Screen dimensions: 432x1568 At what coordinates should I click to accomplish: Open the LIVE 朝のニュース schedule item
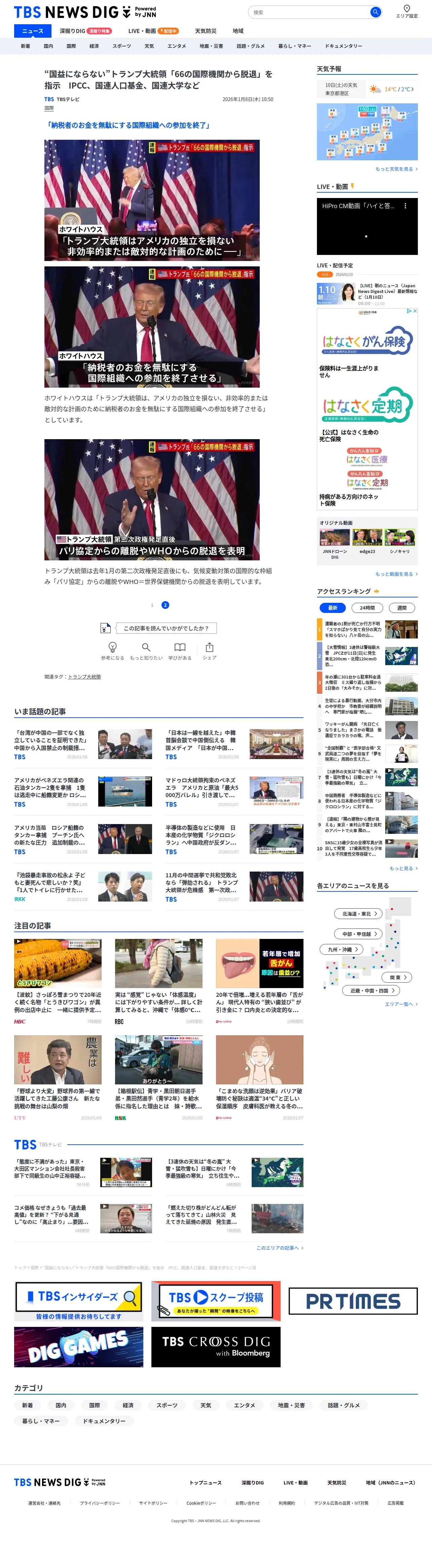click(367, 294)
